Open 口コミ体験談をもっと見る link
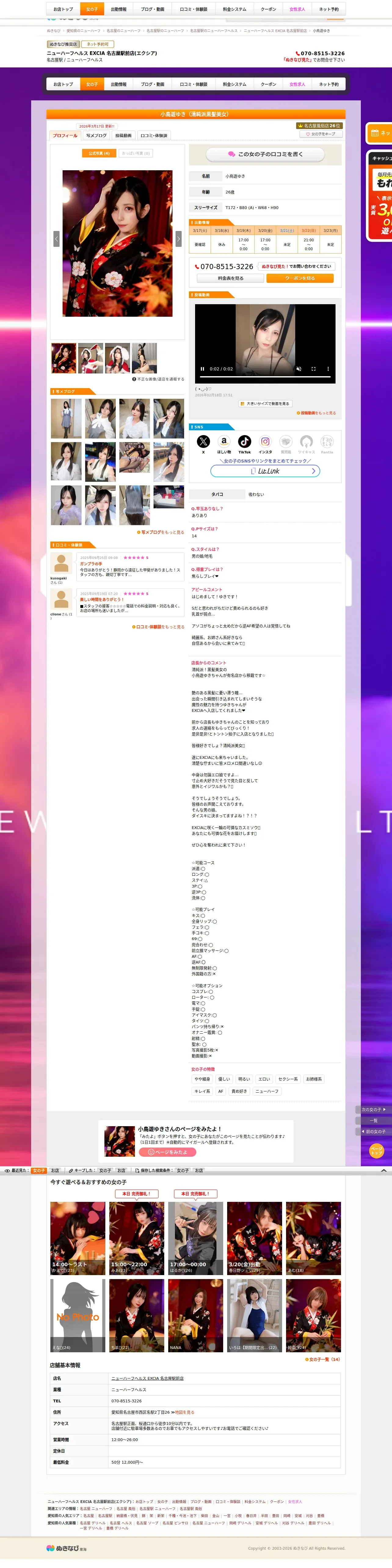 158,626
